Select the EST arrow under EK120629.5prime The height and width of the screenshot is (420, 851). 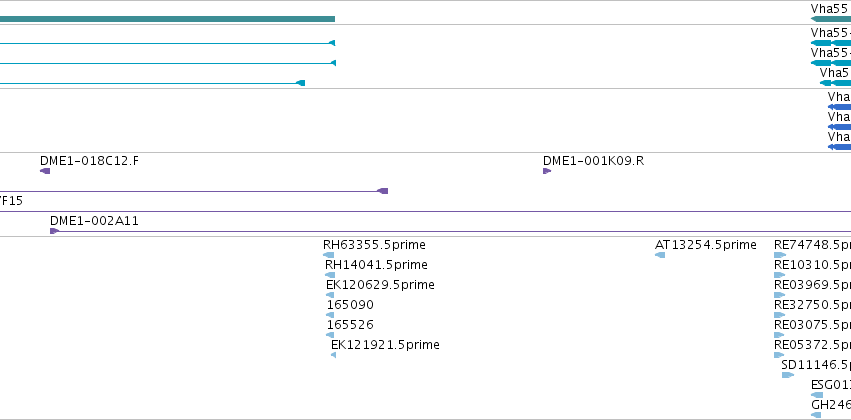[x=330, y=295]
